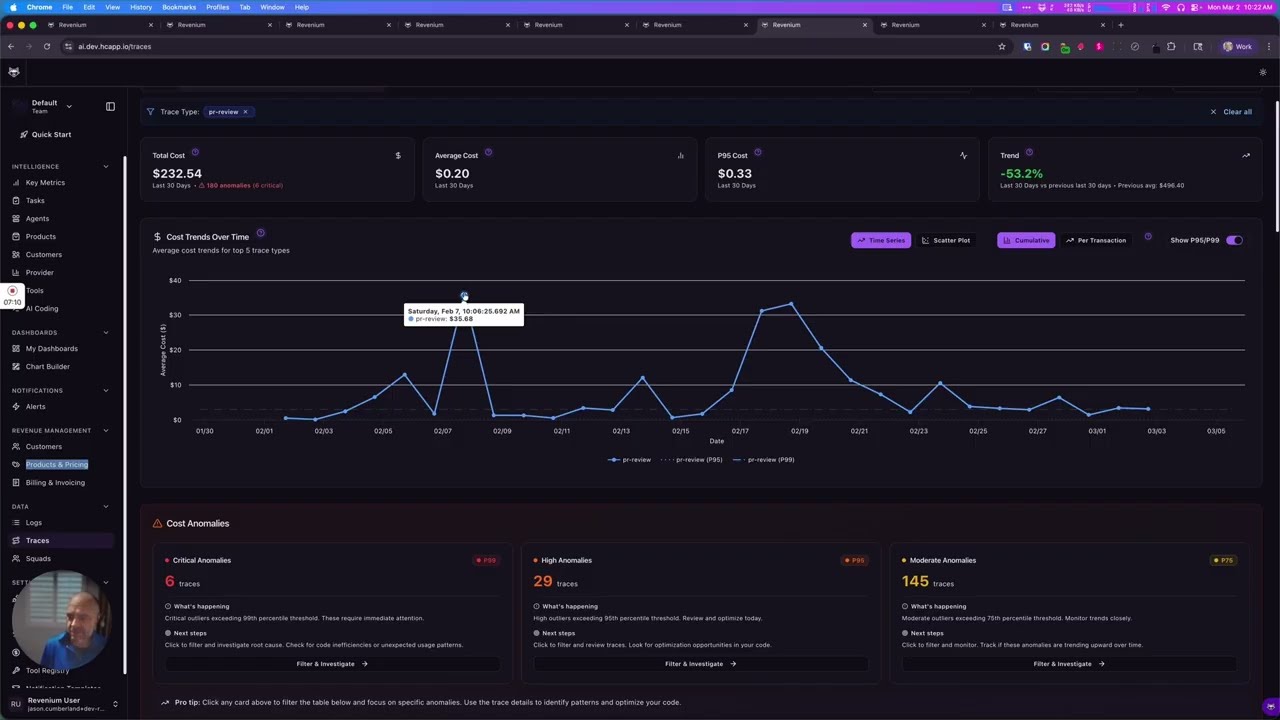Click the Cost Trends Over Time info icon

point(260,234)
